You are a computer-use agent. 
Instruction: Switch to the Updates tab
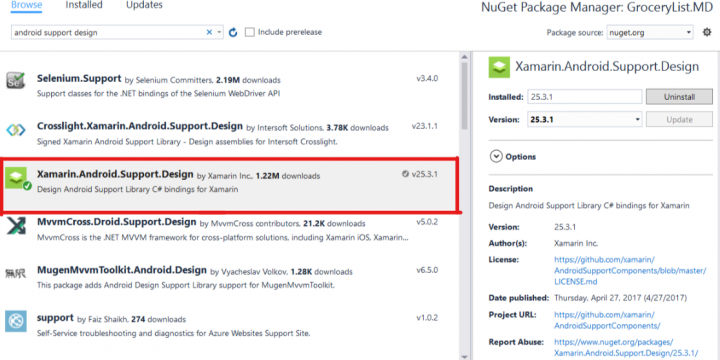(x=144, y=5)
